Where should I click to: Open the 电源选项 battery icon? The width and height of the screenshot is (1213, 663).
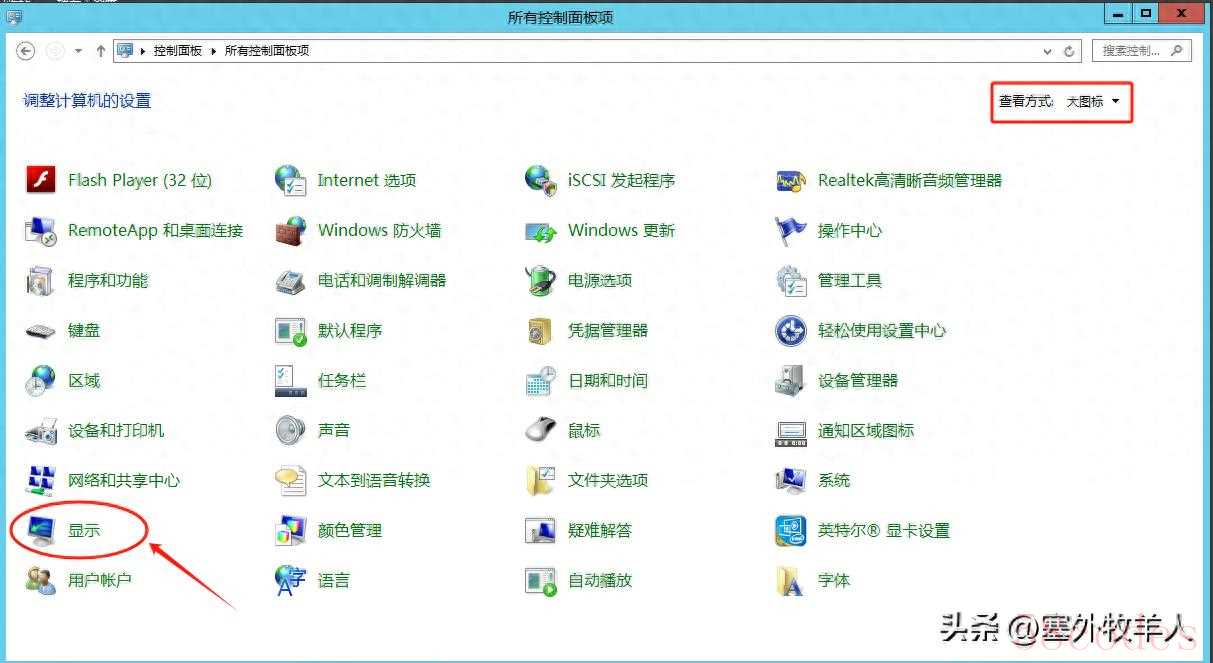[x=540, y=281]
